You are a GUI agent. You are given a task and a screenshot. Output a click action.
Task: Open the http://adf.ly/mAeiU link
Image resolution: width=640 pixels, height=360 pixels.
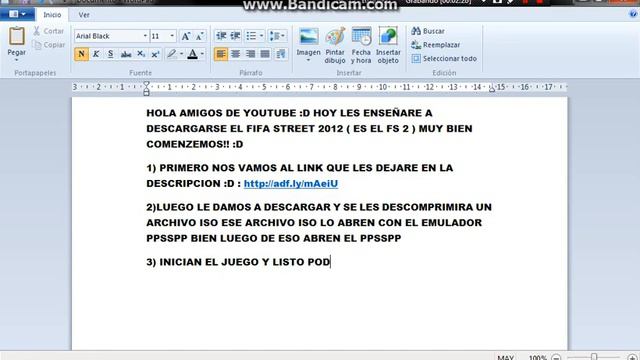[x=291, y=184]
